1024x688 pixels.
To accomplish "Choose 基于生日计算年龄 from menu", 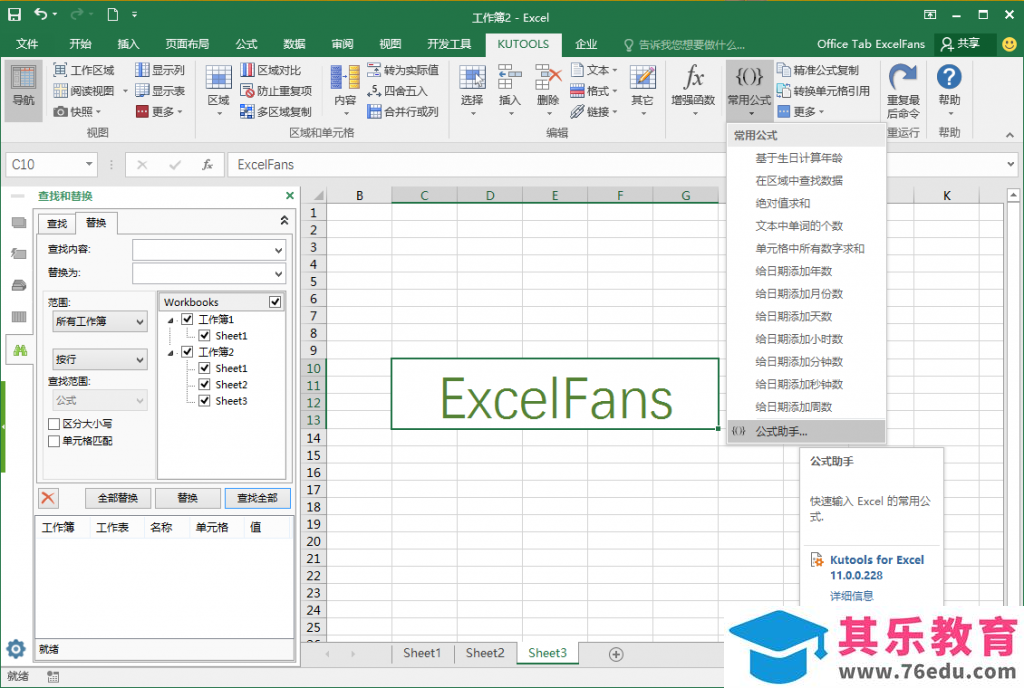I will click(799, 158).
